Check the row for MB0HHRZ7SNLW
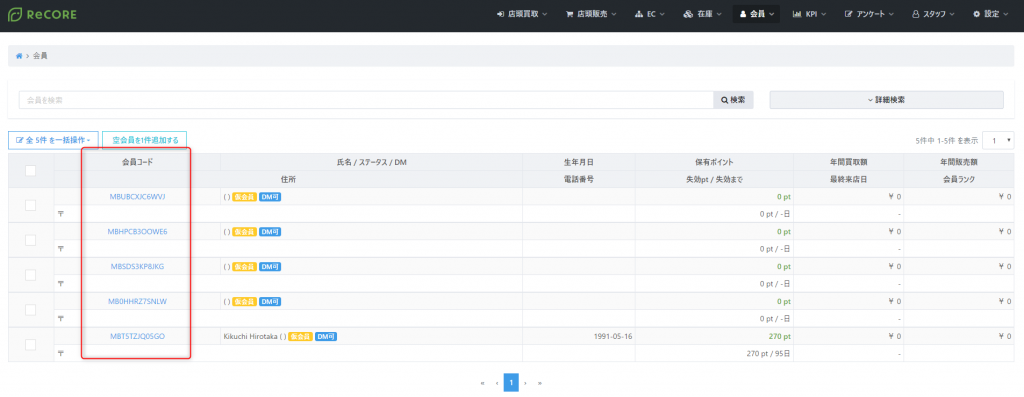This screenshot has height=397, width=1024. point(31,310)
